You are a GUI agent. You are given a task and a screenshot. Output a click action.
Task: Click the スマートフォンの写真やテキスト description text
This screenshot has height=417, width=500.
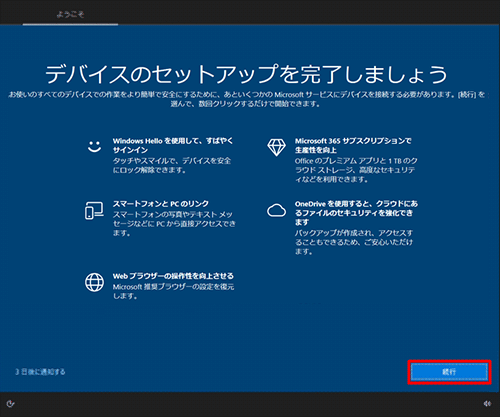click(174, 223)
